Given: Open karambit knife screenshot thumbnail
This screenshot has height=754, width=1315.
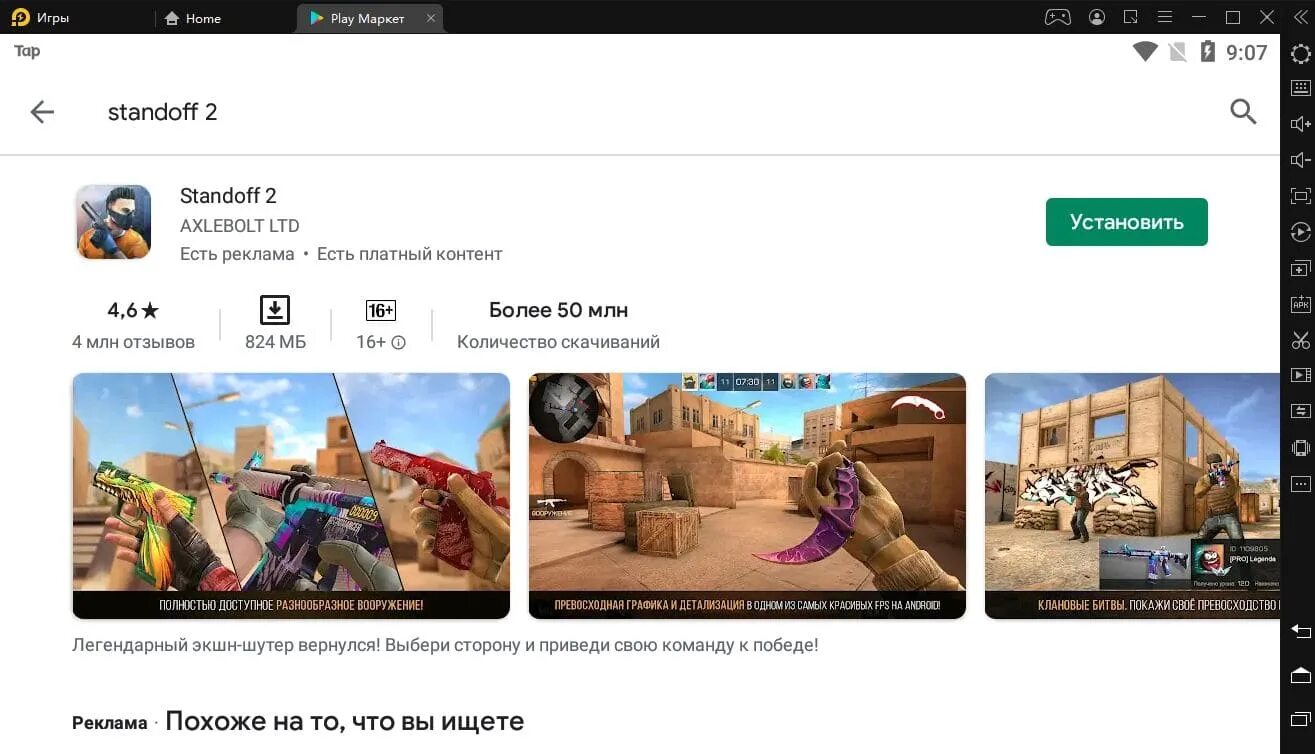Looking at the screenshot, I should tap(747, 496).
